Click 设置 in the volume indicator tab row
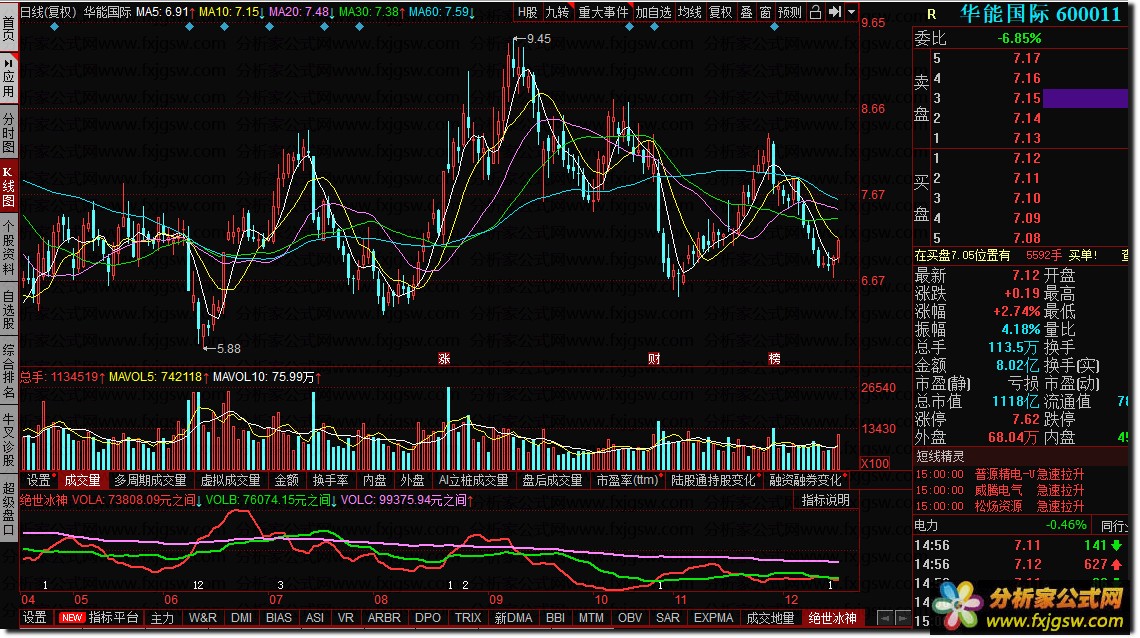The width and height of the screenshot is (1140, 638). pyautogui.click(x=39, y=480)
